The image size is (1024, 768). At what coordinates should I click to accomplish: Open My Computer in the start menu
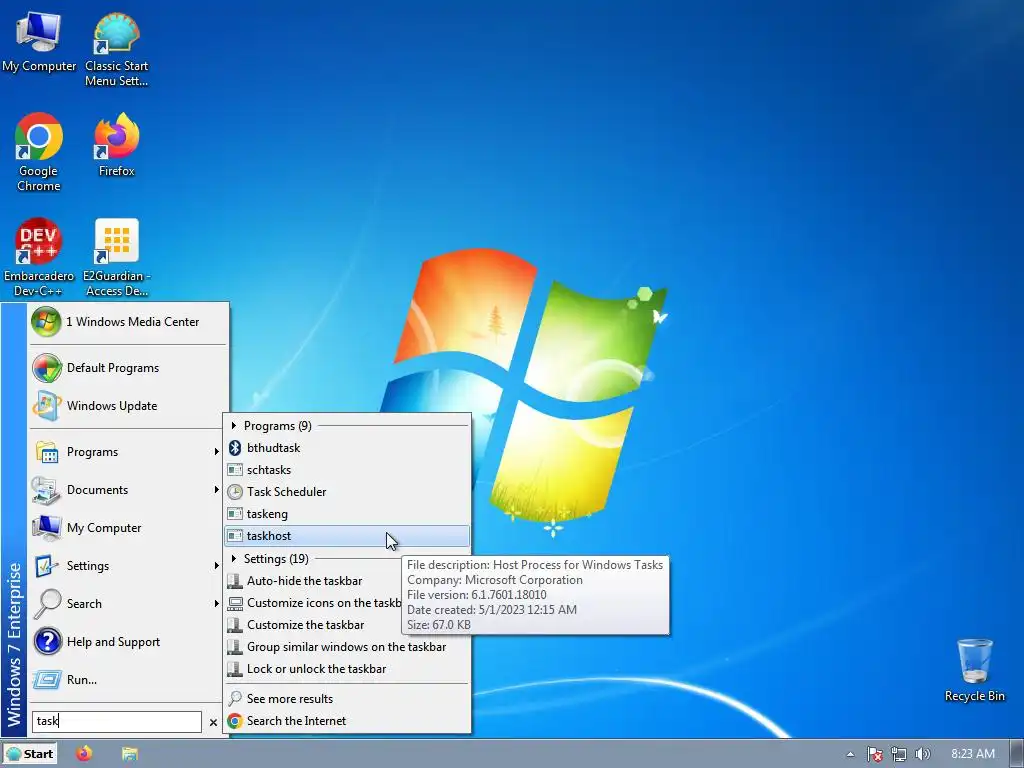coord(125,528)
